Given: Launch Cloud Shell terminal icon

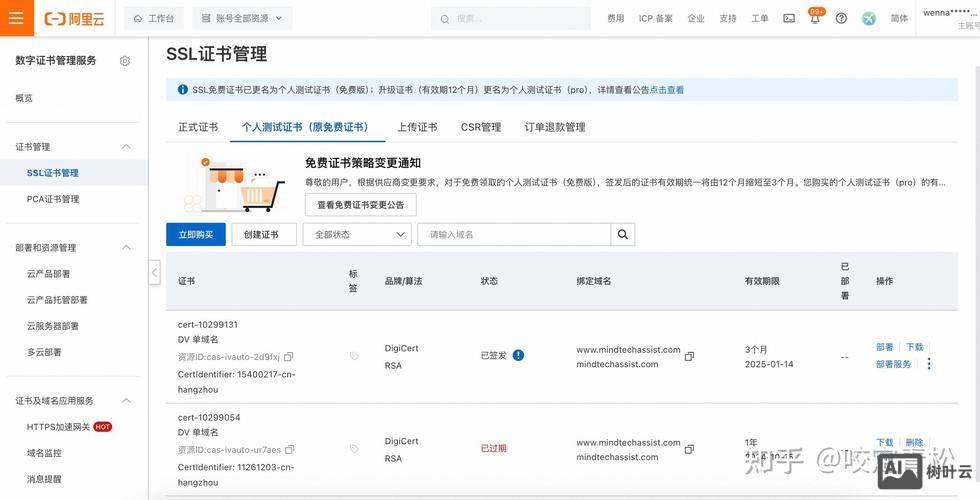Looking at the screenshot, I should pyautogui.click(x=789, y=19).
